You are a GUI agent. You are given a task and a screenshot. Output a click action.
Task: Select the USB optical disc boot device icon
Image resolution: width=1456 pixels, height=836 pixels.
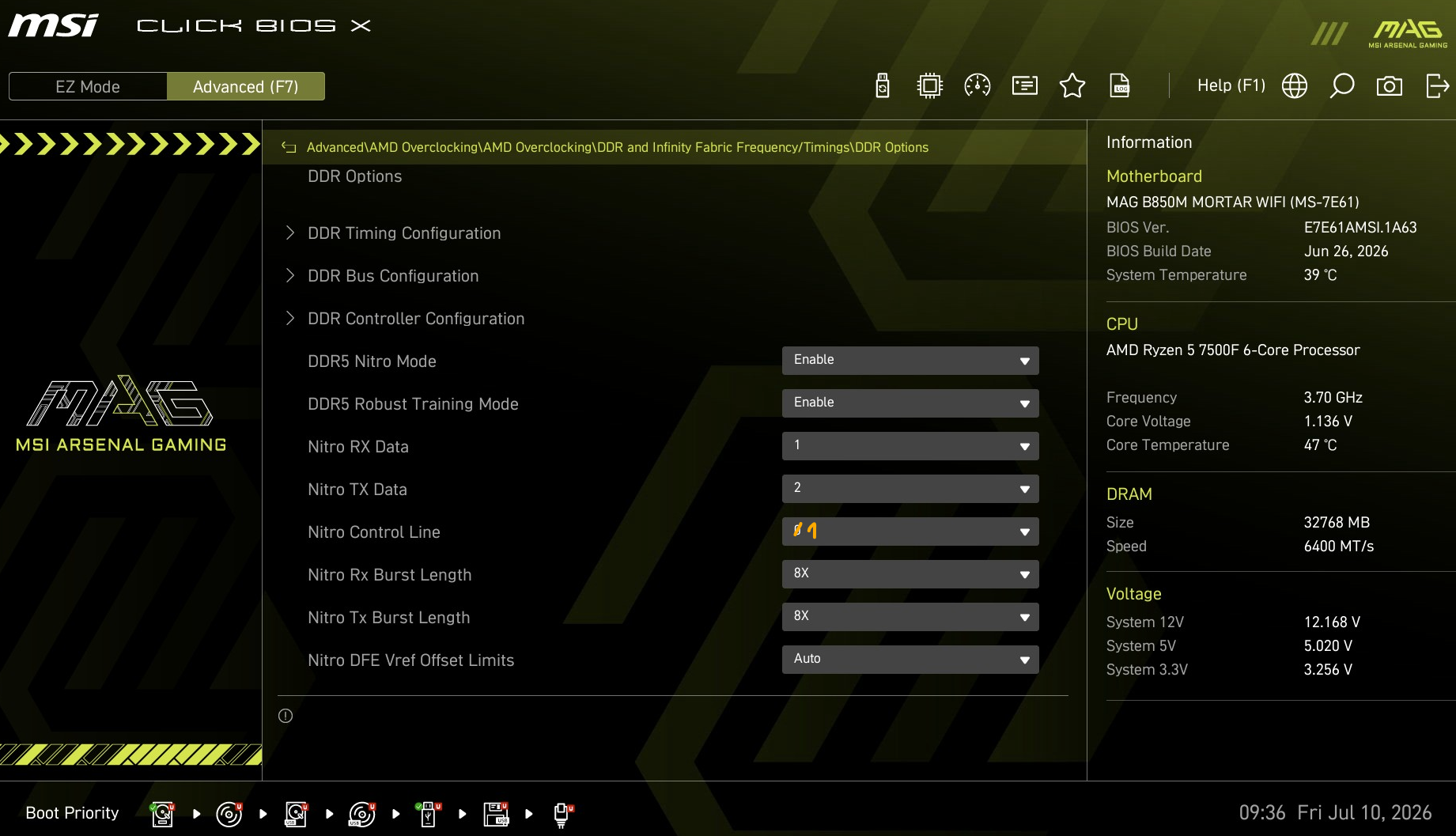(362, 813)
